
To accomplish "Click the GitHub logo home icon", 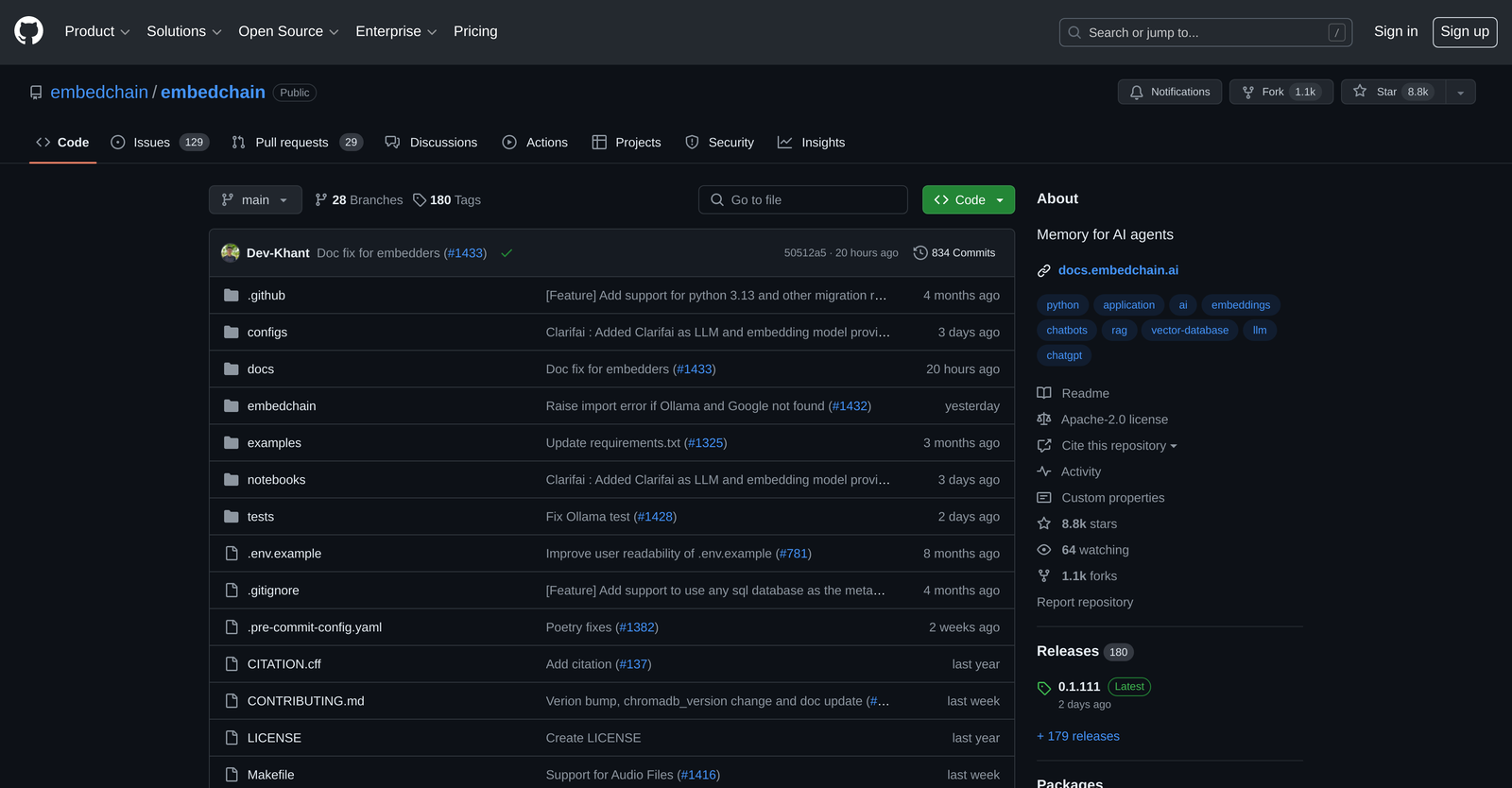I will tap(29, 31).
